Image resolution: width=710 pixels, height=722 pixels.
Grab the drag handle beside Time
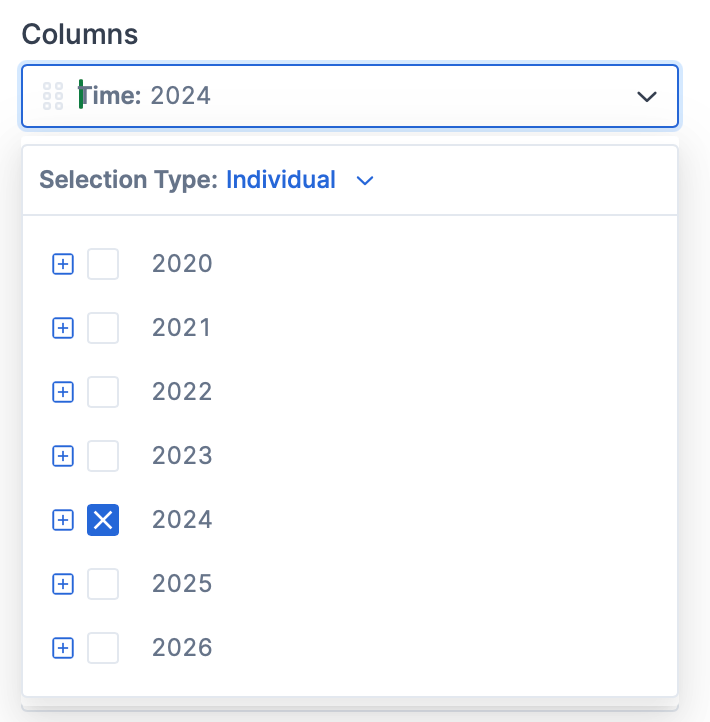coord(53,96)
